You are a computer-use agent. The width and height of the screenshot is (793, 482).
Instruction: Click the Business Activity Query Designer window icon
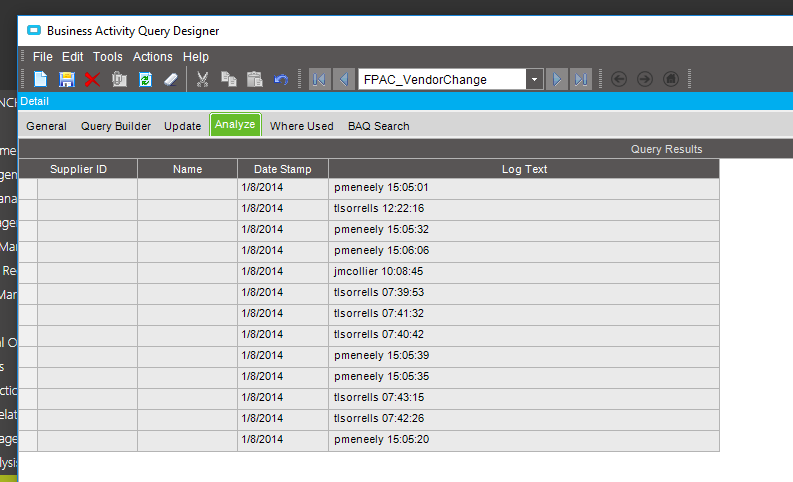tap(34, 30)
